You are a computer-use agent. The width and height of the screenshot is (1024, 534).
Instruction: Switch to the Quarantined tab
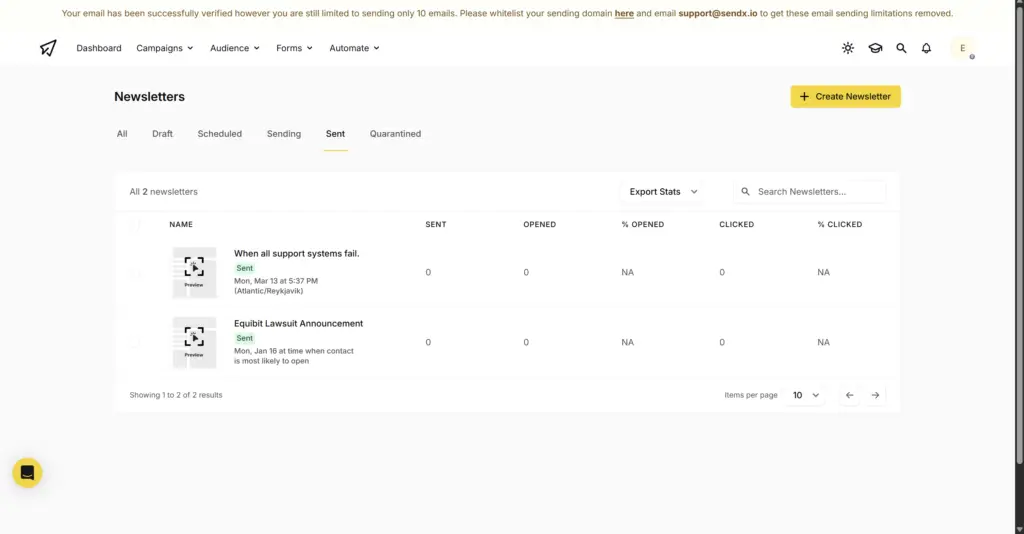coord(395,134)
